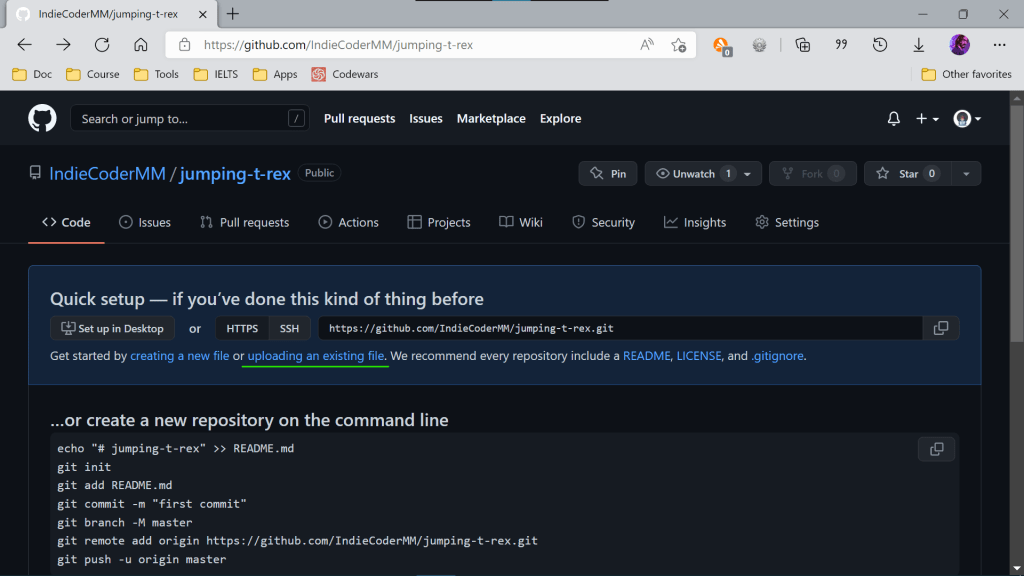This screenshot has width=1024, height=576.
Task: Open the repository Settings tab
Action: click(x=786, y=222)
